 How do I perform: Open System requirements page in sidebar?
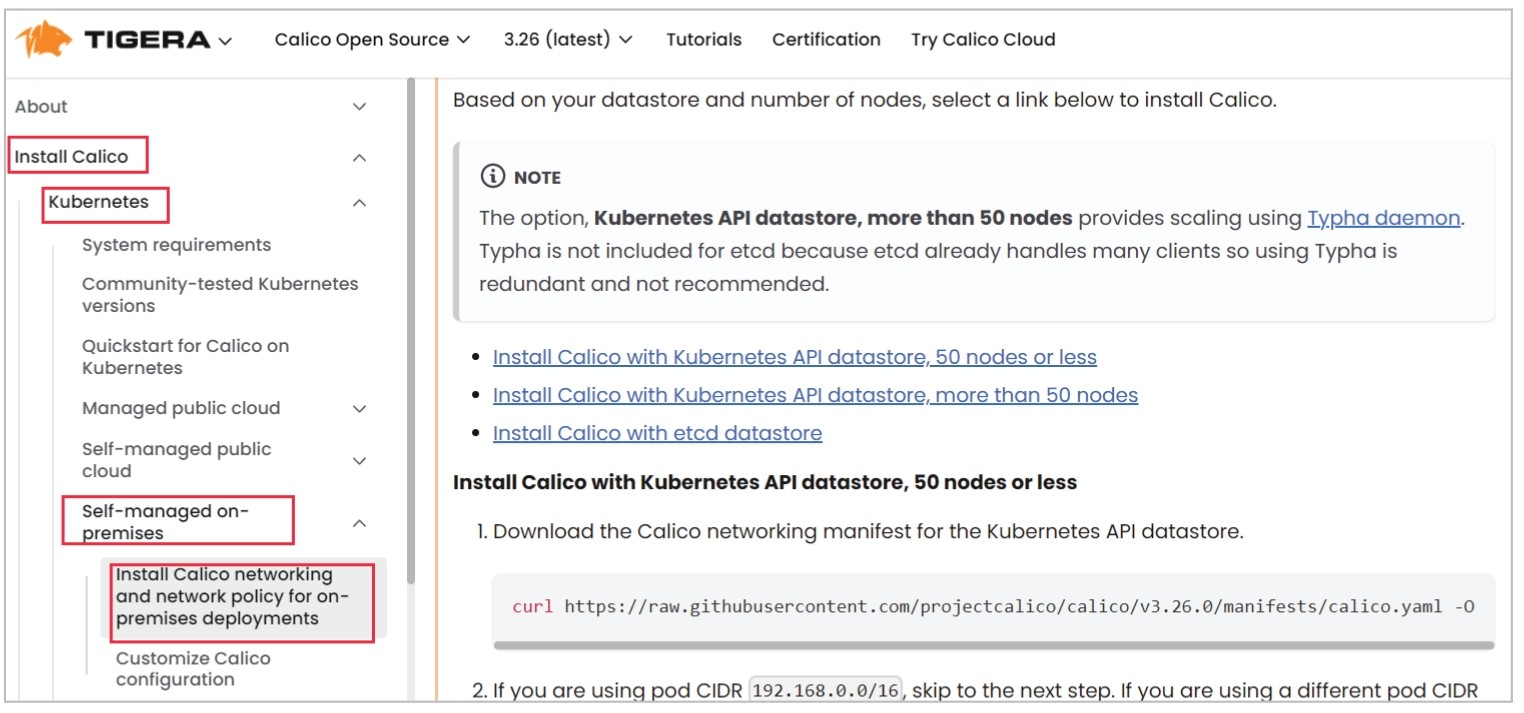[x=176, y=245]
